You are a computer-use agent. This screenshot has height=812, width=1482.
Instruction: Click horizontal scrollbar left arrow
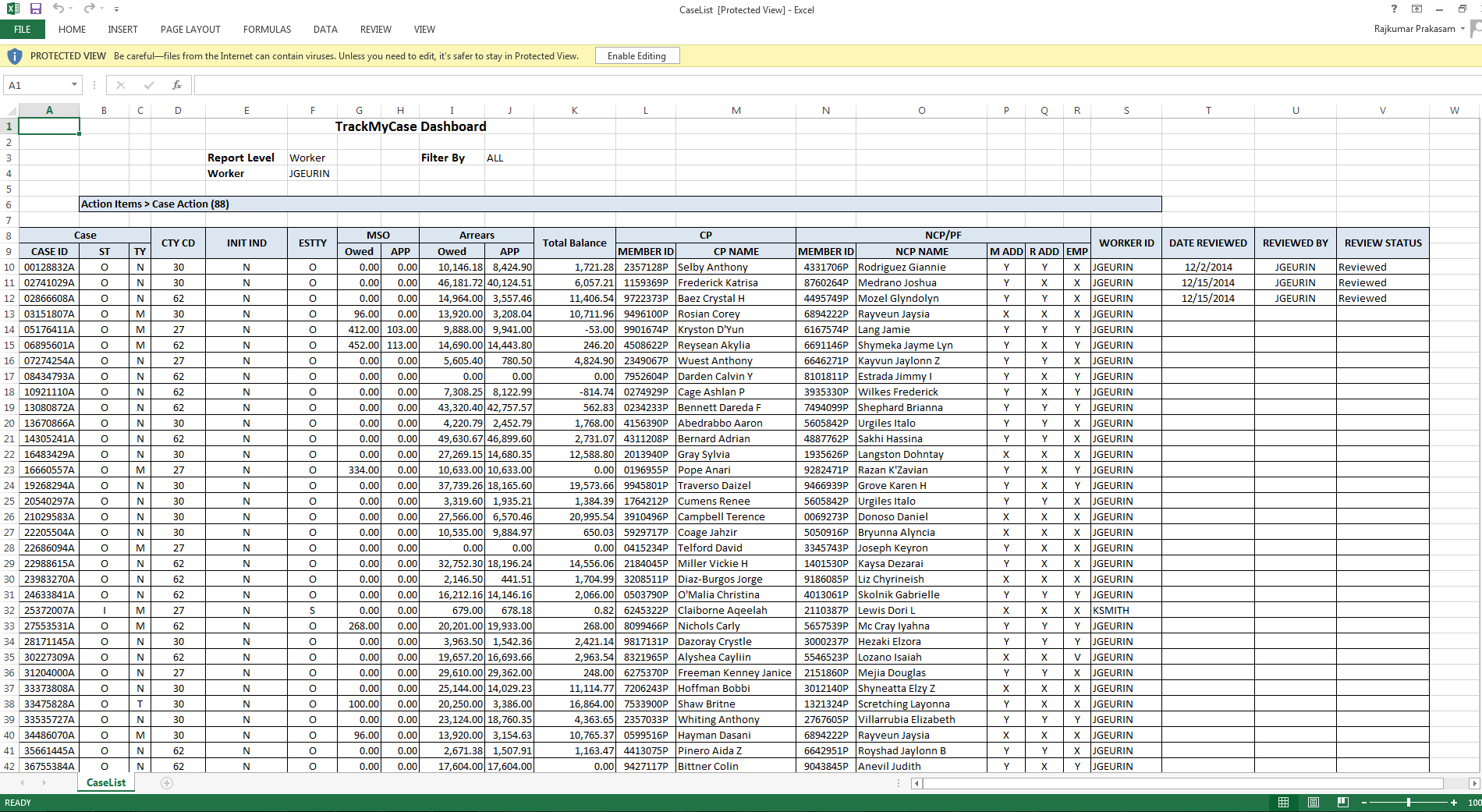click(916, 783)
